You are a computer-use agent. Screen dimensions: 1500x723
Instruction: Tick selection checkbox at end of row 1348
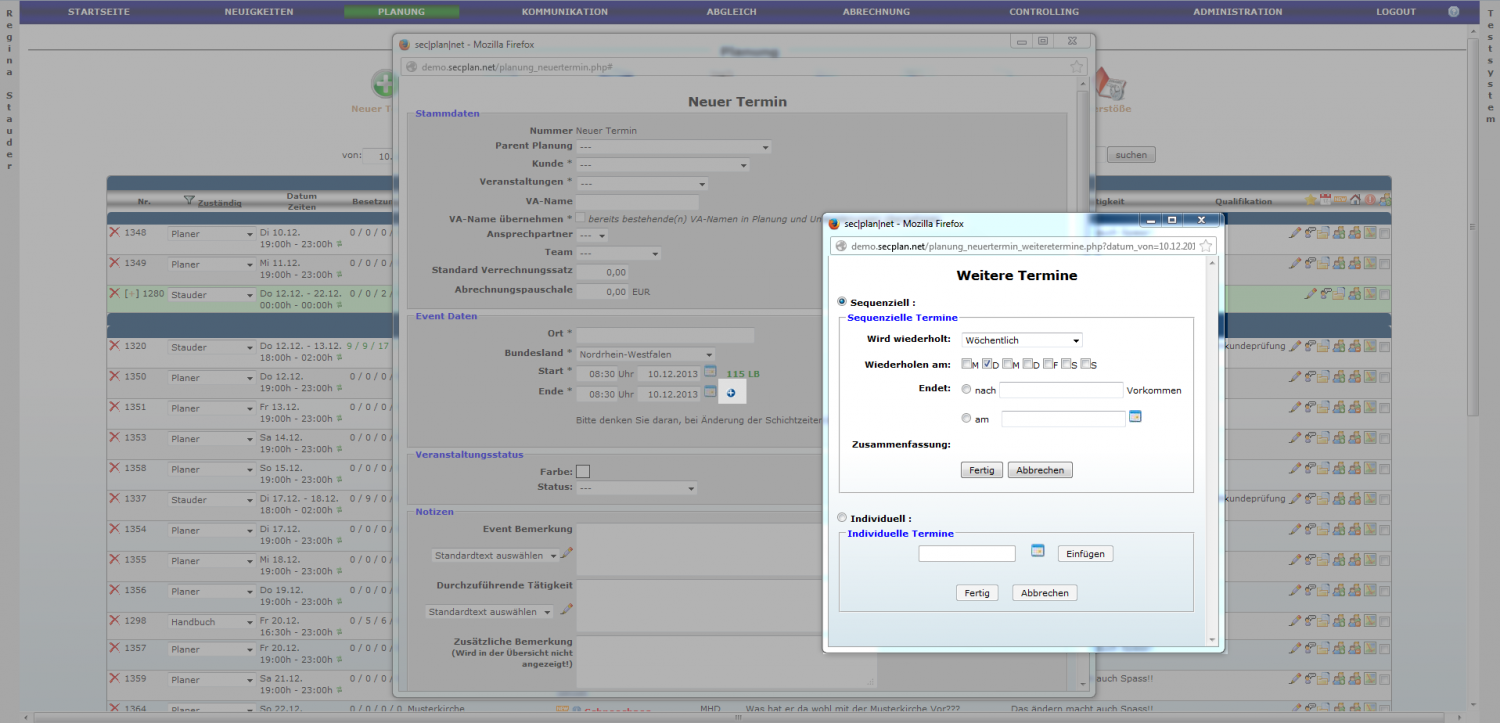[x=1385, y=234]
